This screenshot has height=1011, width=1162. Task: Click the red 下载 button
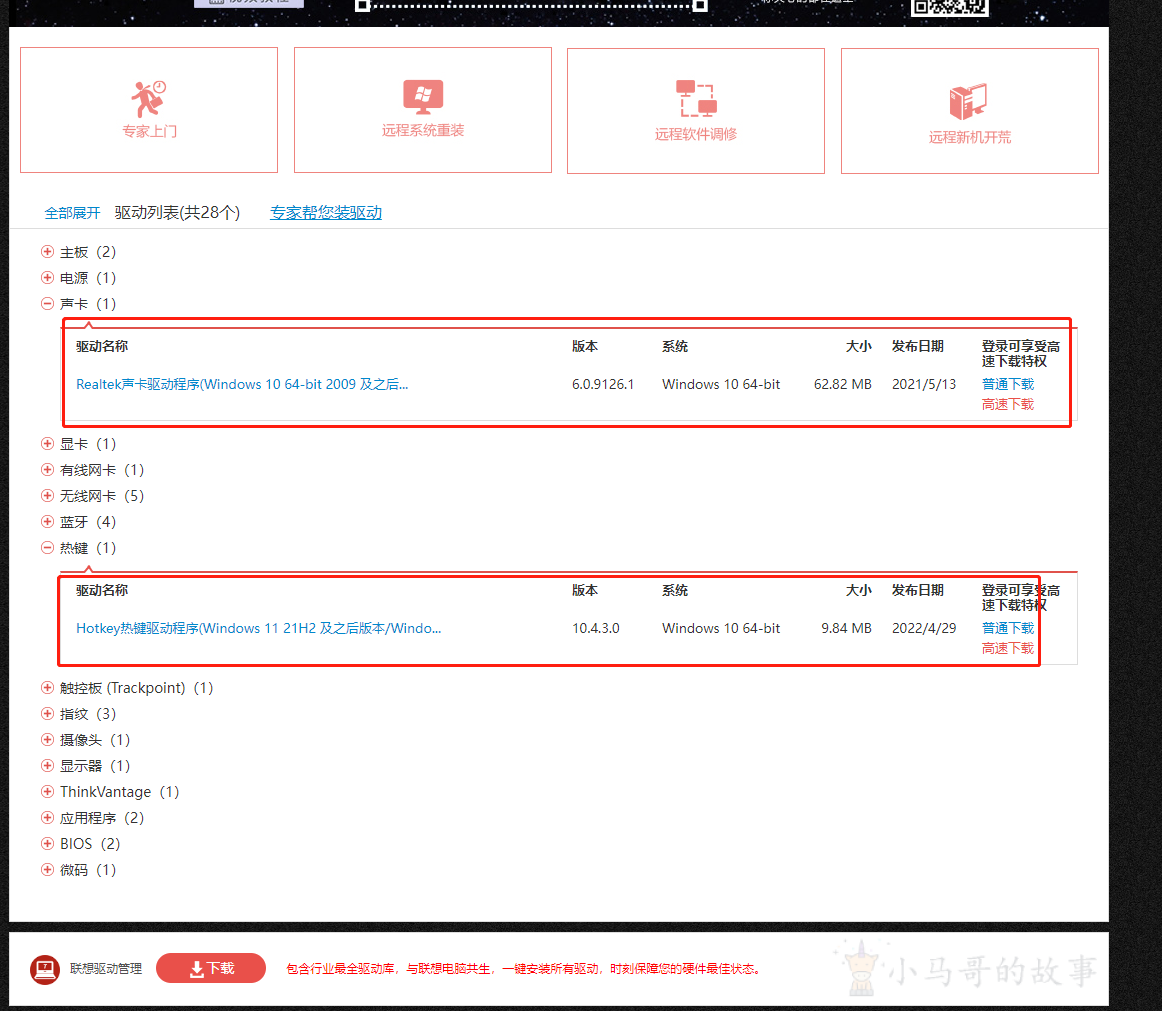tap(211, 968)
